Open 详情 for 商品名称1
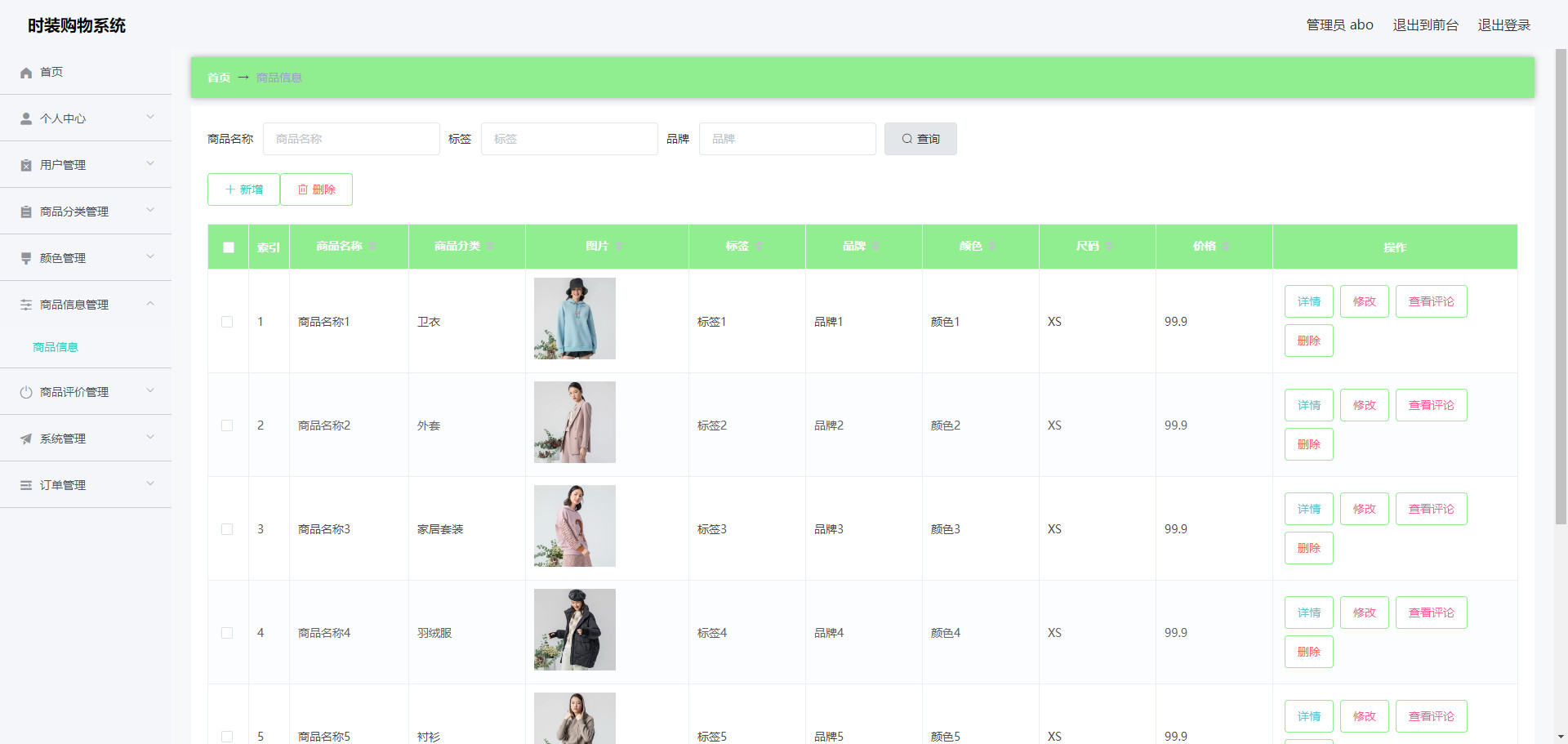Image resolution: width=1568 pixels, height=744 pixels. (1309, 301)
